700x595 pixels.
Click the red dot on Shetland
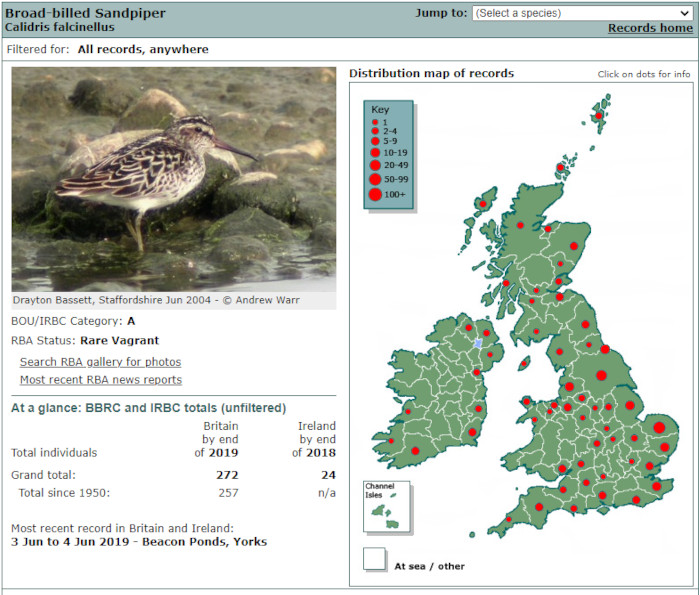[x=599, y=116]
